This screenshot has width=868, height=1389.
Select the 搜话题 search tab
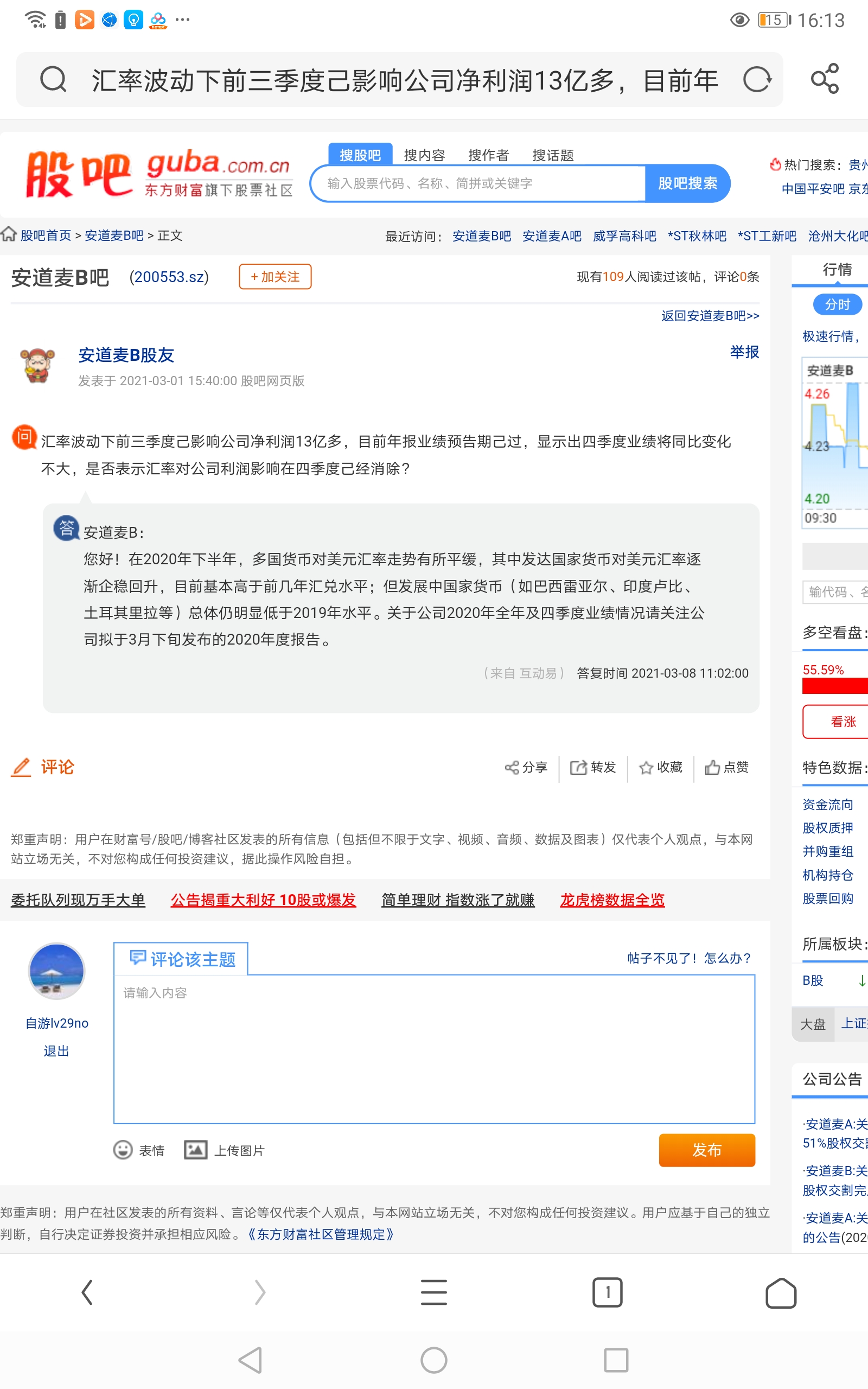click(553, 155)
